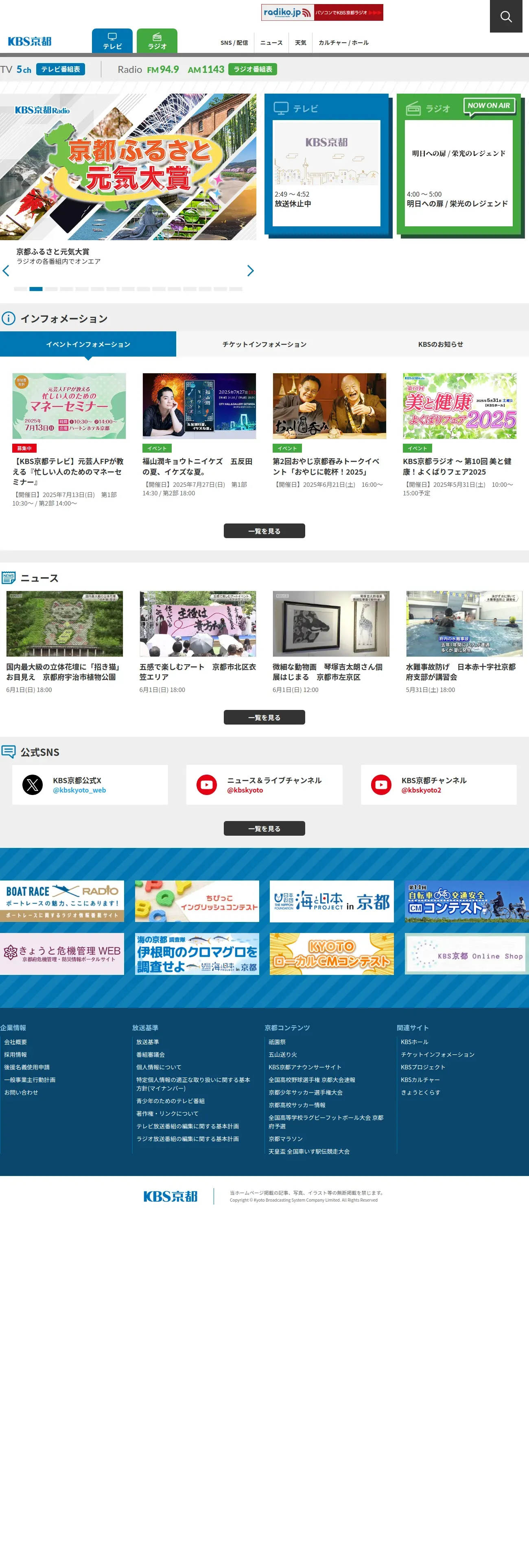Image resolution: width=529 pixels, height=1568 pixels.
Task: Select KBSのお知らせ tab
Action: [441, 344]
